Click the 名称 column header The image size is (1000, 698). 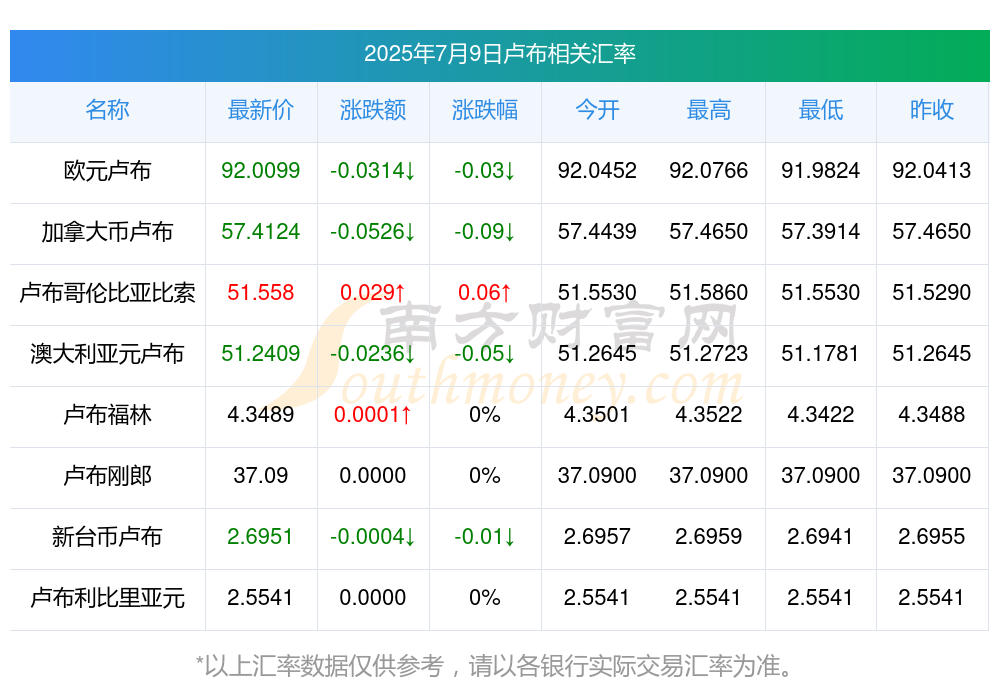[107, 110]
